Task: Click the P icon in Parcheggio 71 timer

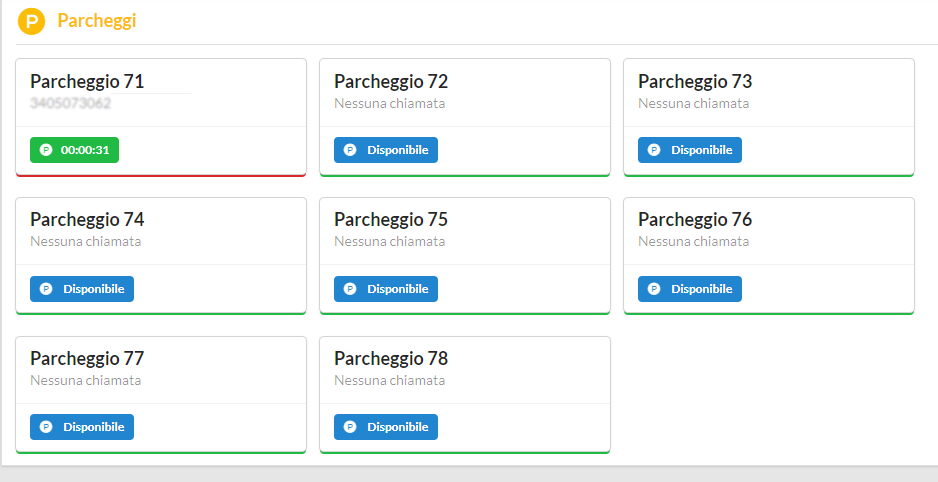Action: click(x=46, y=150)
